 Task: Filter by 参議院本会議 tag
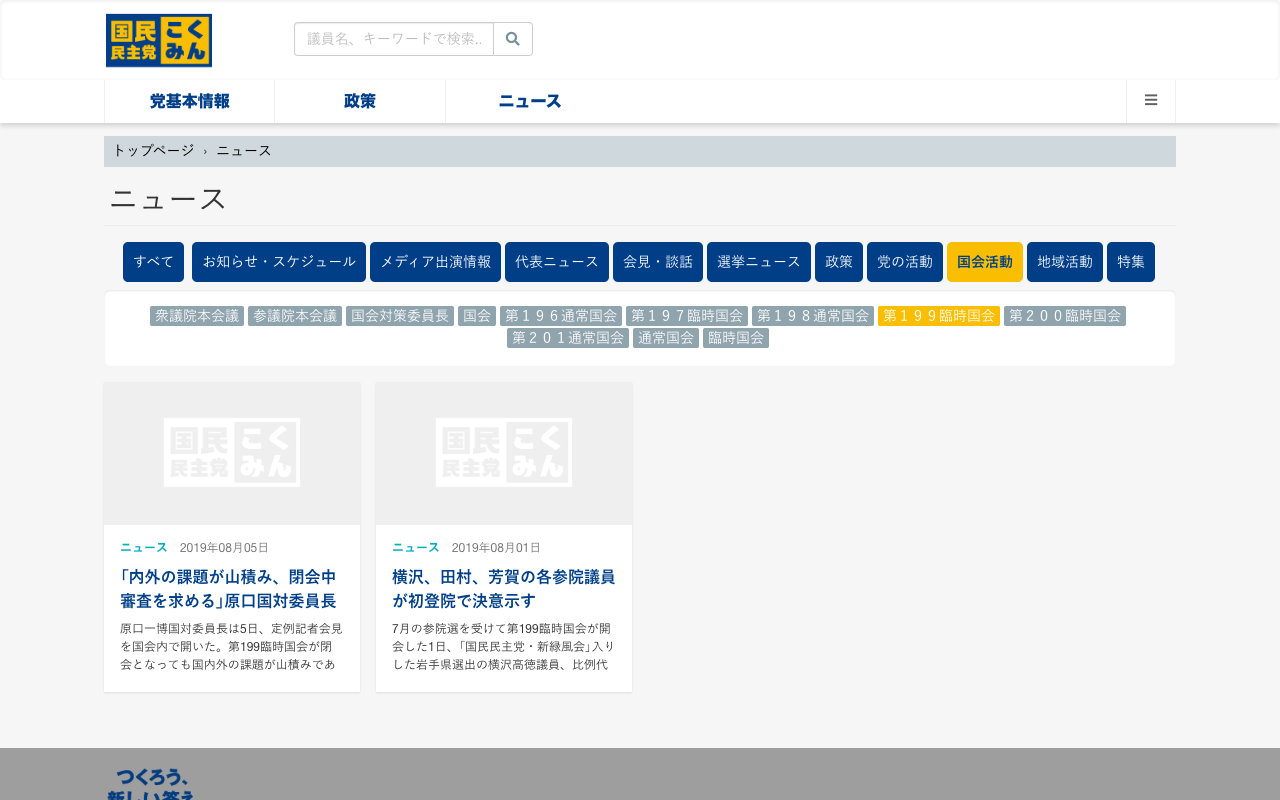tap(295, 316)
